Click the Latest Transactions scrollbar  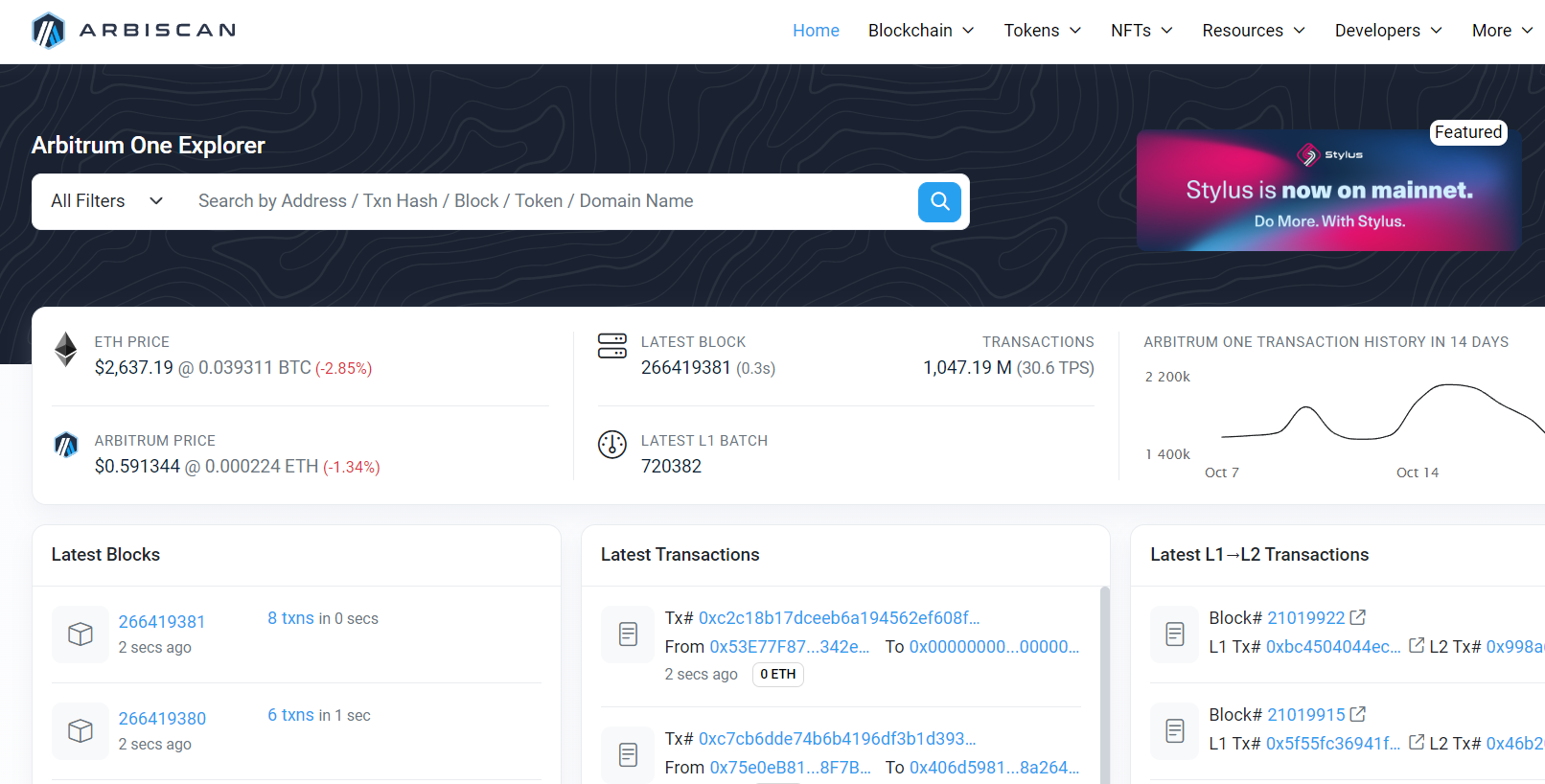coord(1104,685)
